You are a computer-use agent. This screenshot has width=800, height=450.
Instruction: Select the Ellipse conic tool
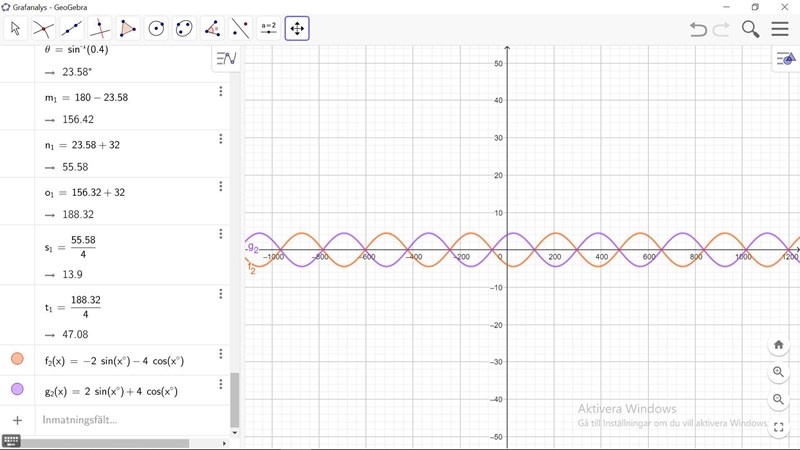[x=184, y=29]
